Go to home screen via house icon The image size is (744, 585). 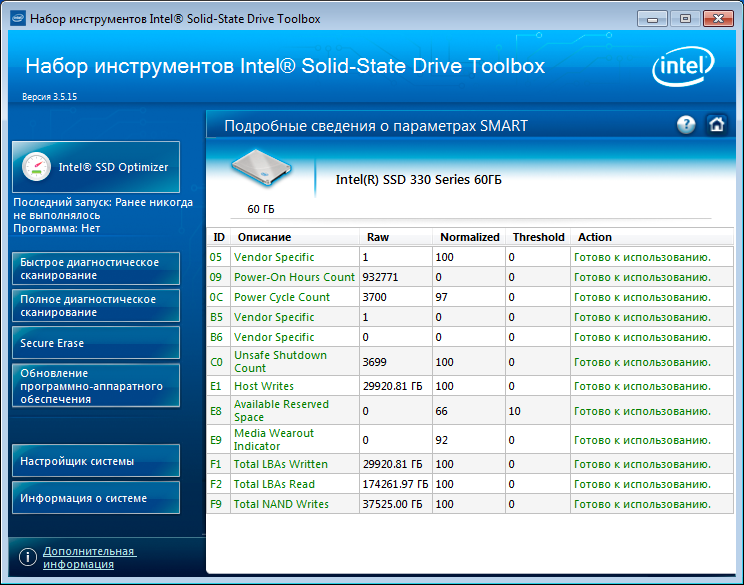[x=716, y=125]
